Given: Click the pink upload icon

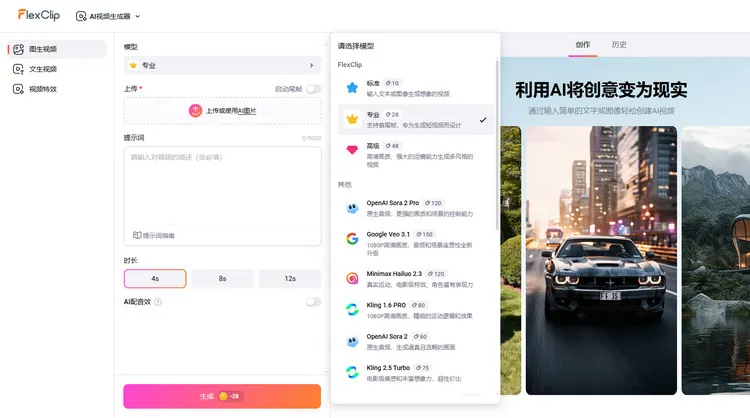Looking at the screenshot, I should pos(195,110).
